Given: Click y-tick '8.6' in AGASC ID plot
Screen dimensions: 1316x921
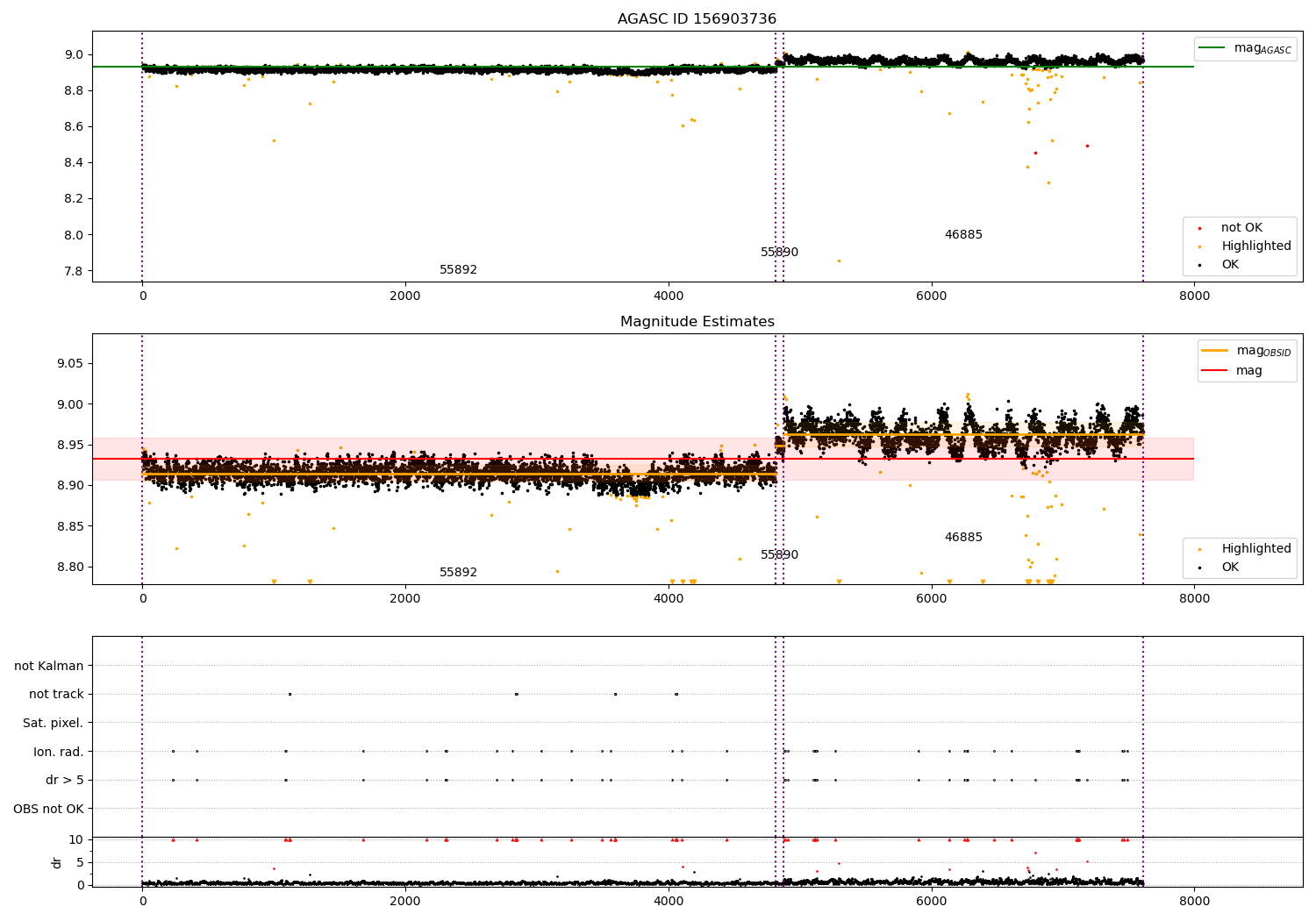Looking at the screenshot, I should pyautogui.click(x=74, y=127).
